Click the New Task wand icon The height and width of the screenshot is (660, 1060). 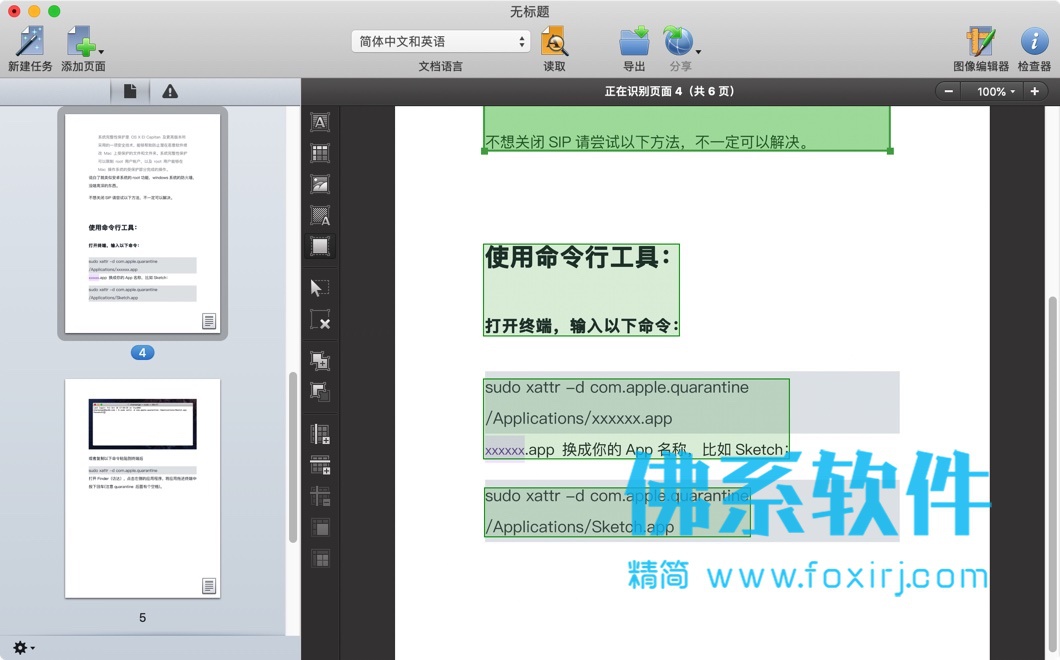30,42
